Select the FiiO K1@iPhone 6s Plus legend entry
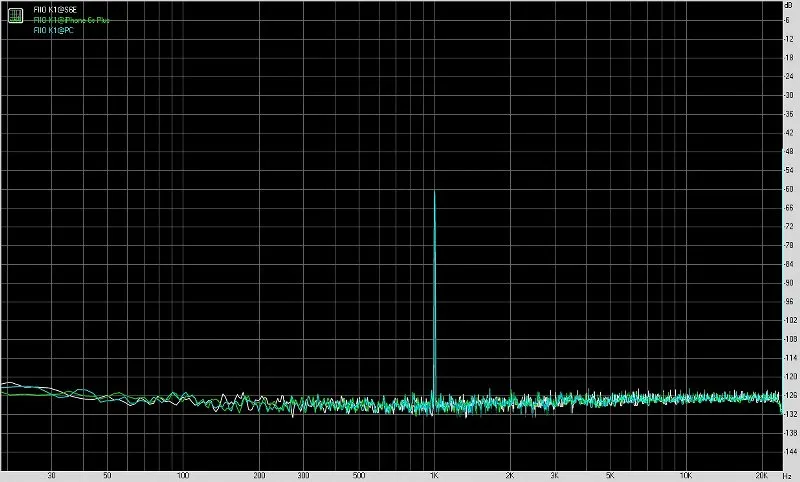 tap(71, 20)
